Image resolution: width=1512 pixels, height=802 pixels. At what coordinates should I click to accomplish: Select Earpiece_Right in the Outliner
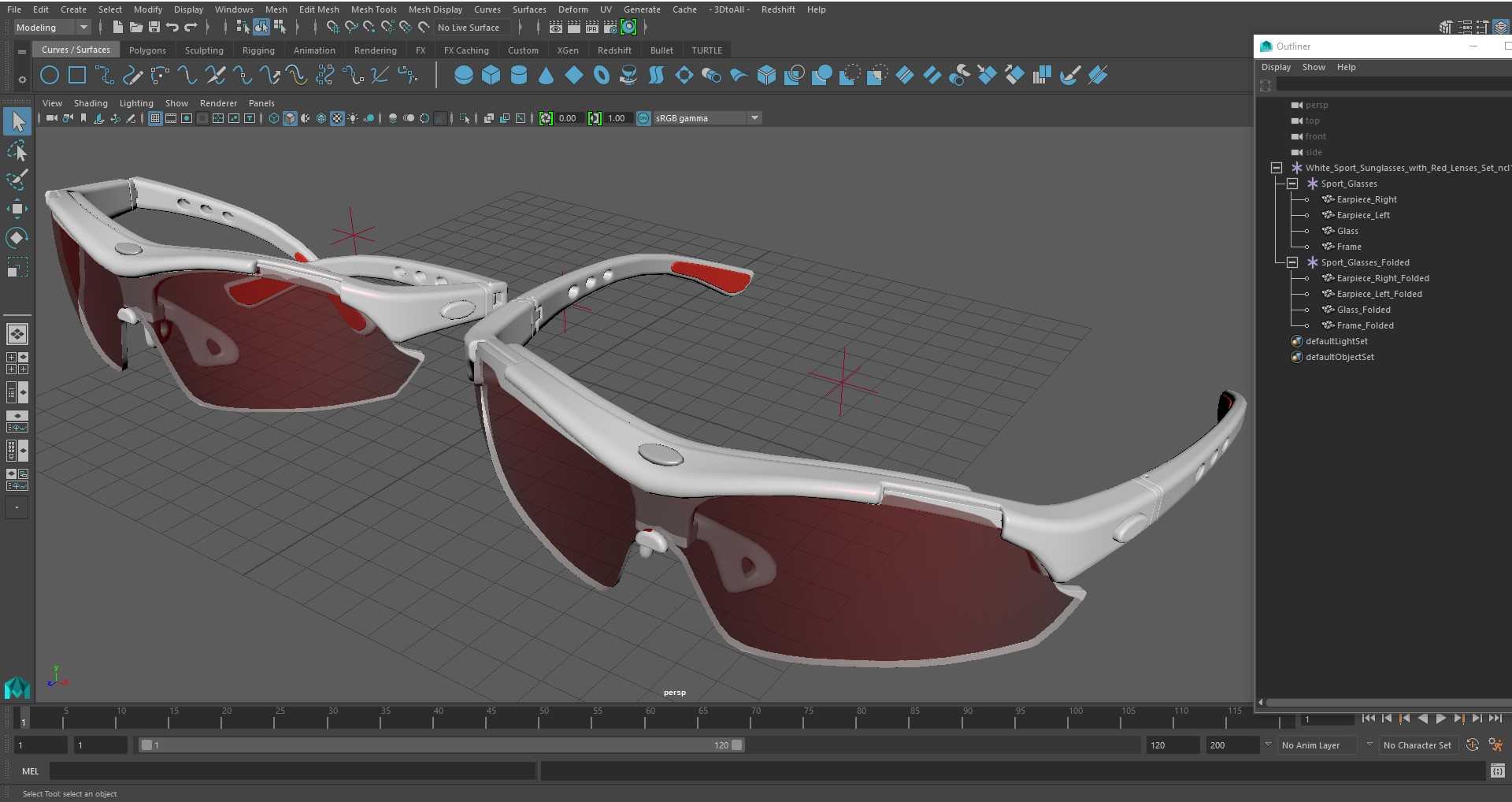(x=1366, y=199)
